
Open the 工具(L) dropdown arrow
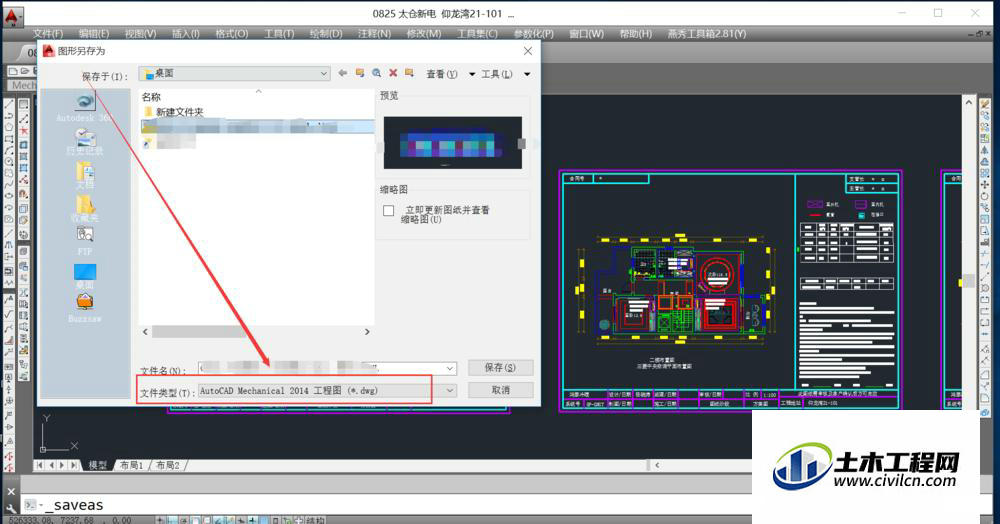(527, 74)
